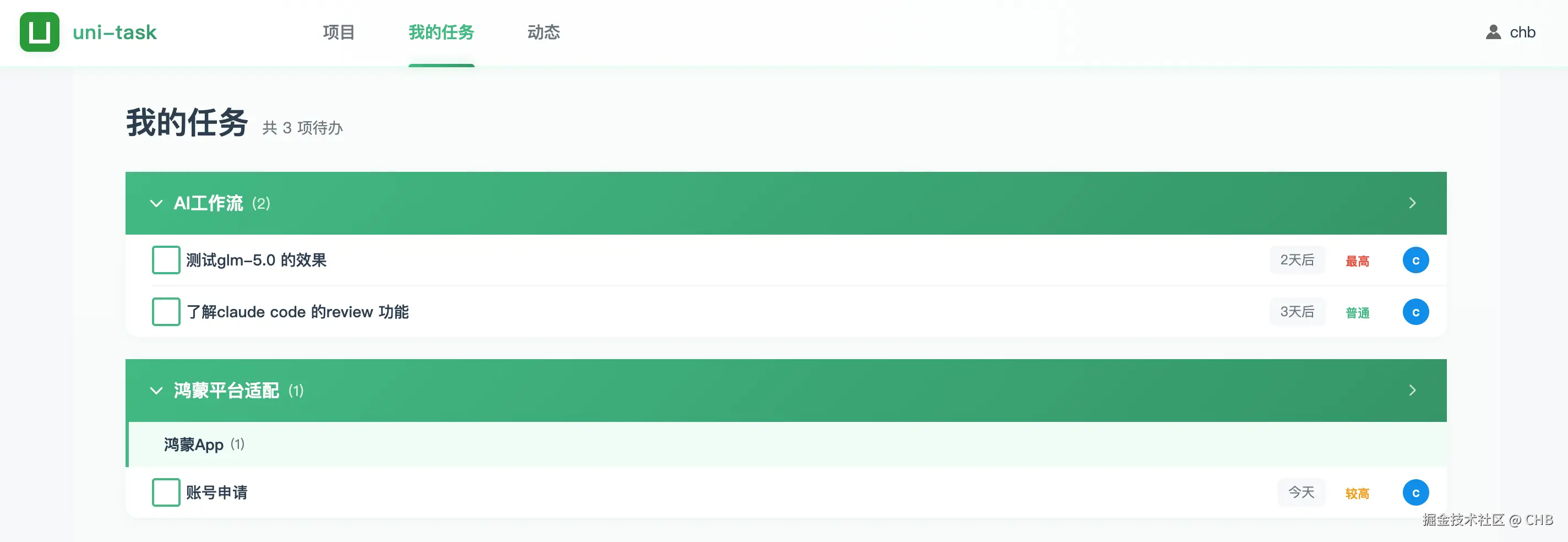Open 鸿蒙平台适配 project via right arrow

click(x=1412, y=391)
